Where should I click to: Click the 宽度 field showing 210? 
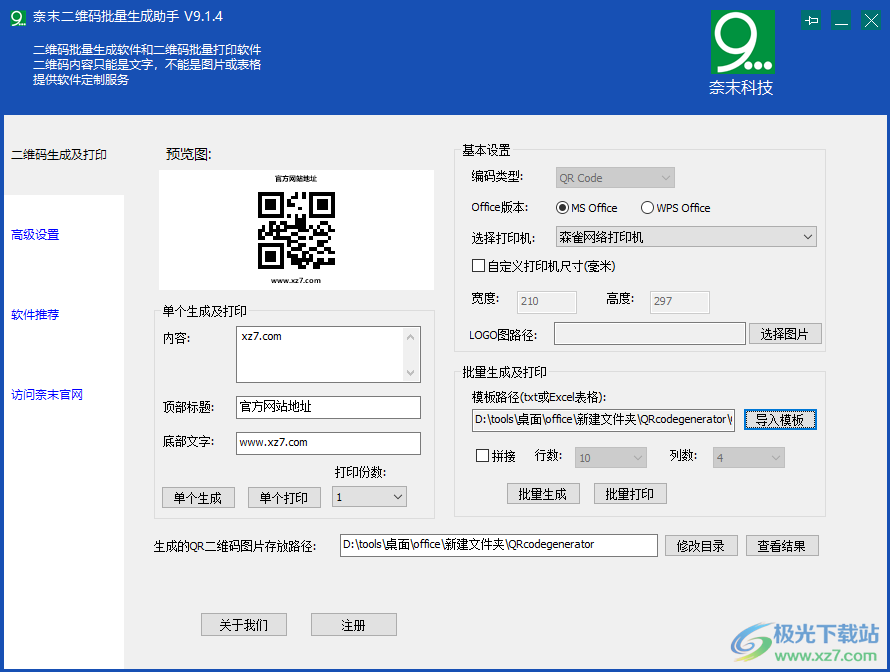coord(547,301)
